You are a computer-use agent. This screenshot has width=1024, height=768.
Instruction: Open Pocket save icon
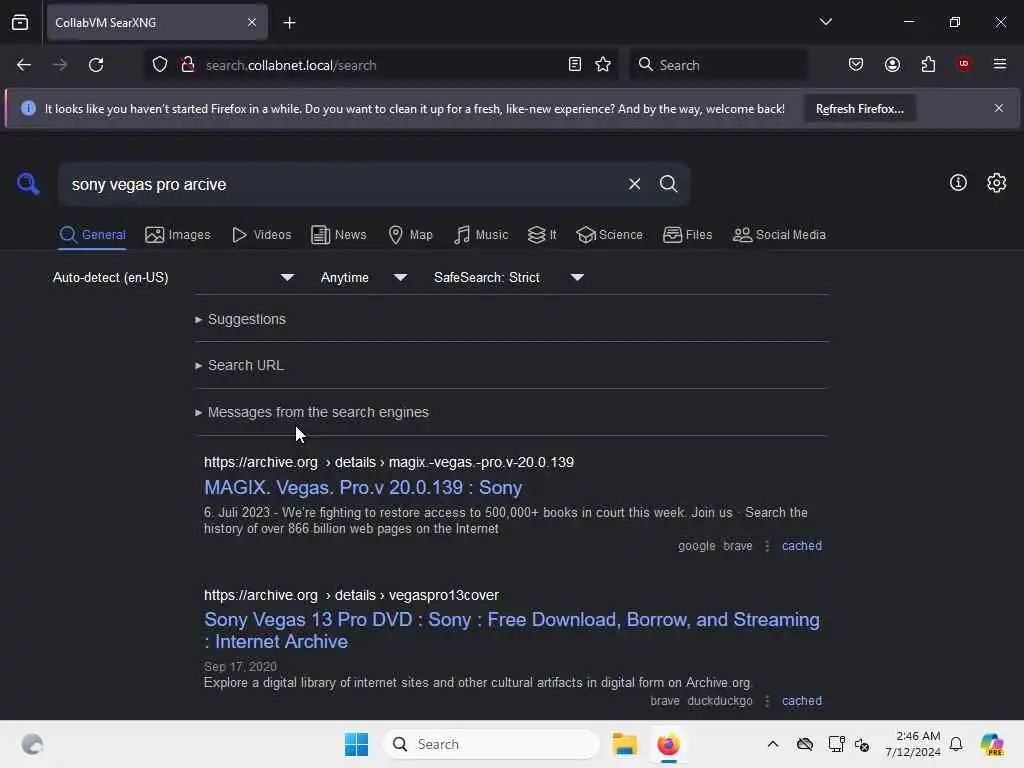pyautogui.click(x=856, y=65)
